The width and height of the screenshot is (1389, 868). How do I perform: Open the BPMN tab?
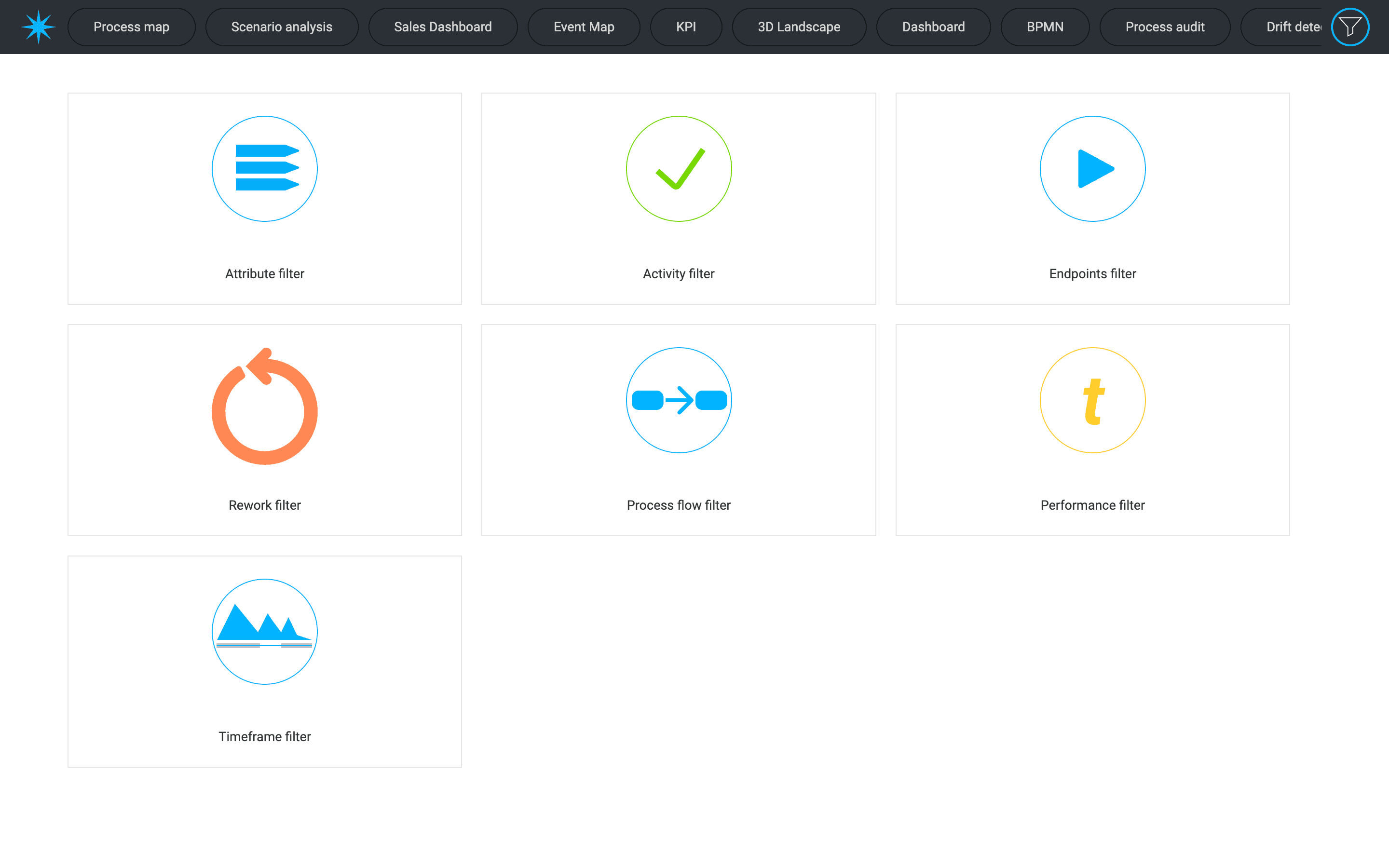tap(1045, 27)
